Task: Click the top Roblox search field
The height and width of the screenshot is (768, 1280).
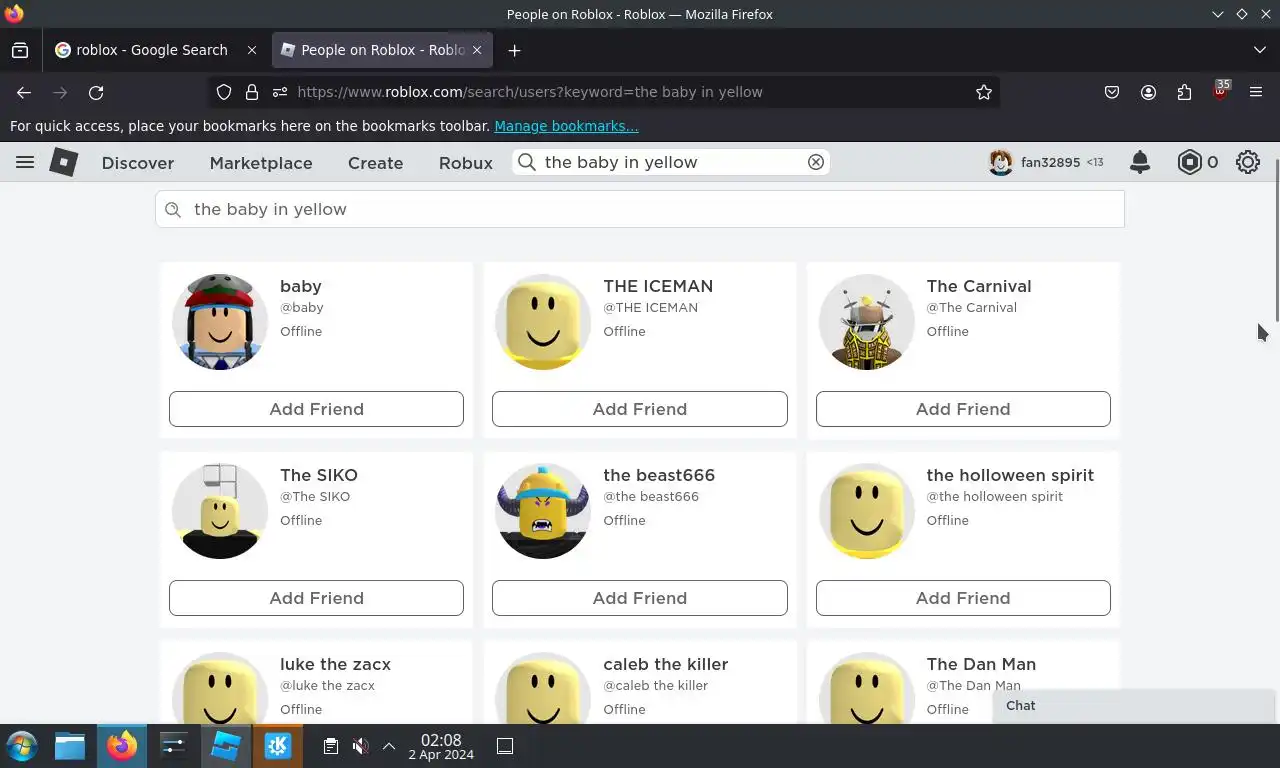Action: [671, 162]
